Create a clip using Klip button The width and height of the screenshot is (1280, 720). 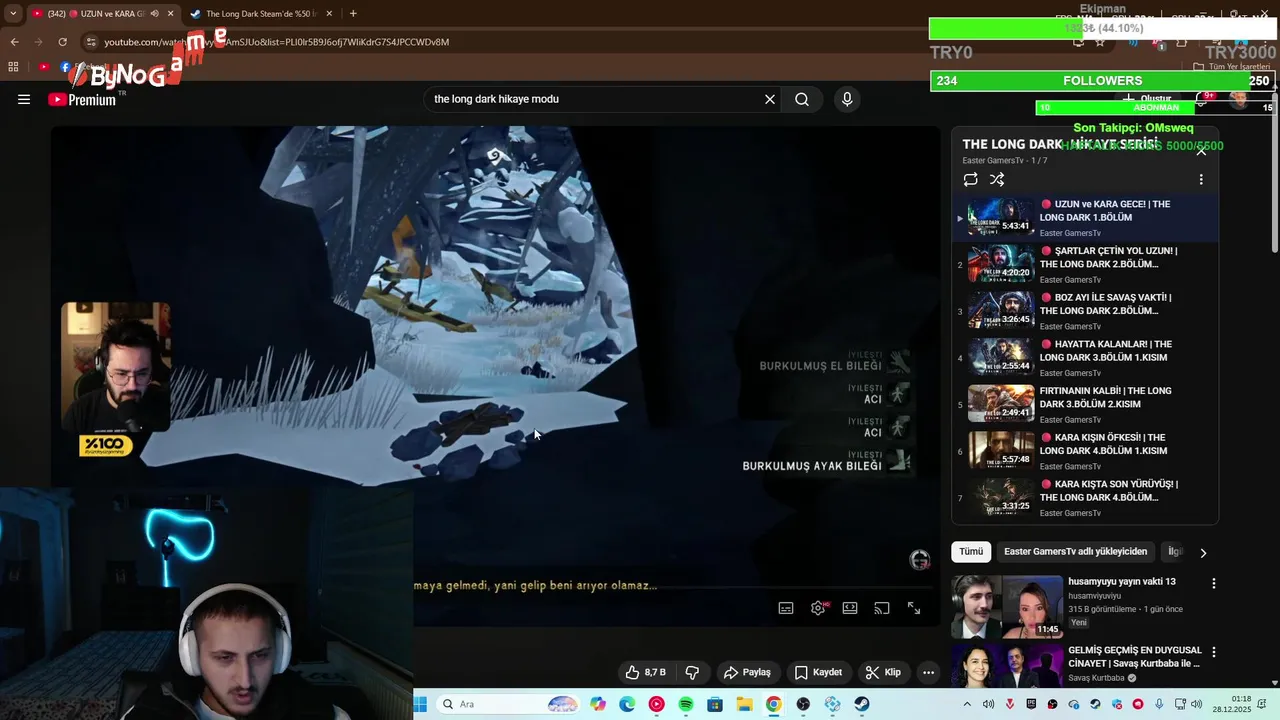[883, 672]
